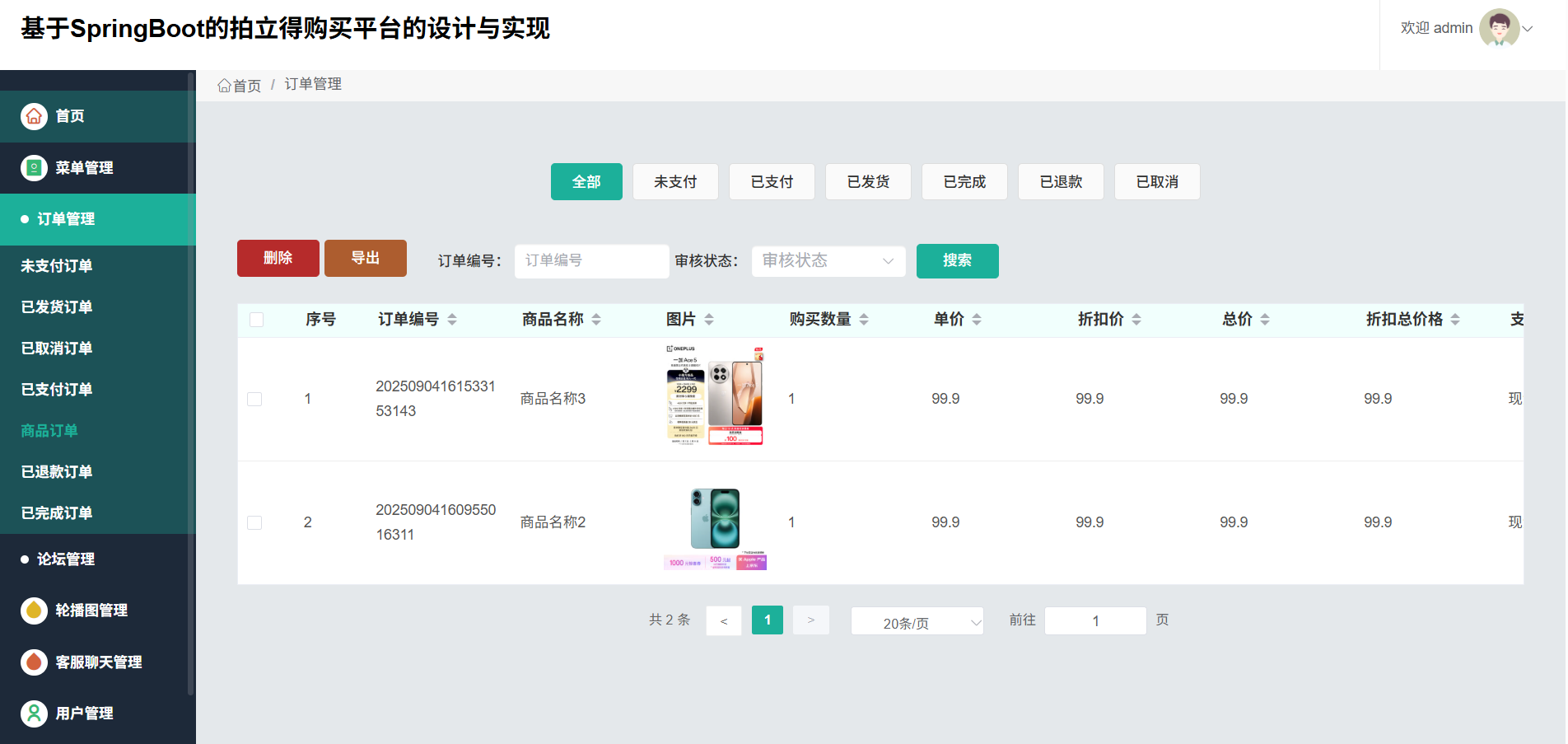This screenshot has height=744, width=1568.
Task: Collapse the 订单管理 sidebar menu
Action: pyautogui.click(x=98, y=219)
